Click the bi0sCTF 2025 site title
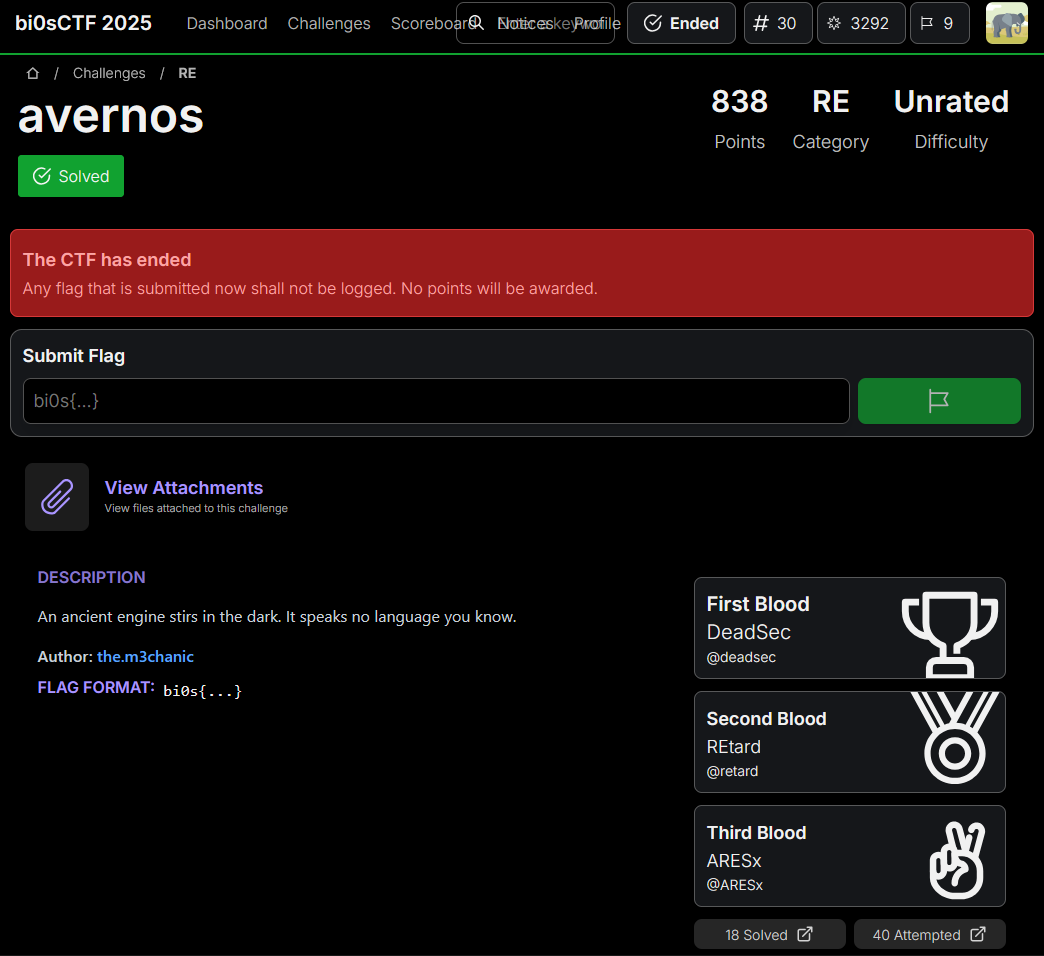Screen dimensions: 1044x956 point(83,23)
